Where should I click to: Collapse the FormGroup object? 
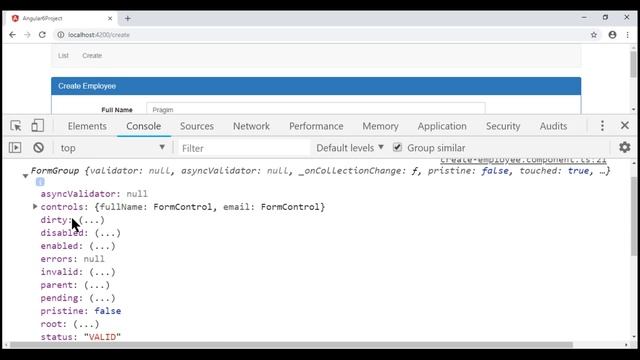(25, 176)
